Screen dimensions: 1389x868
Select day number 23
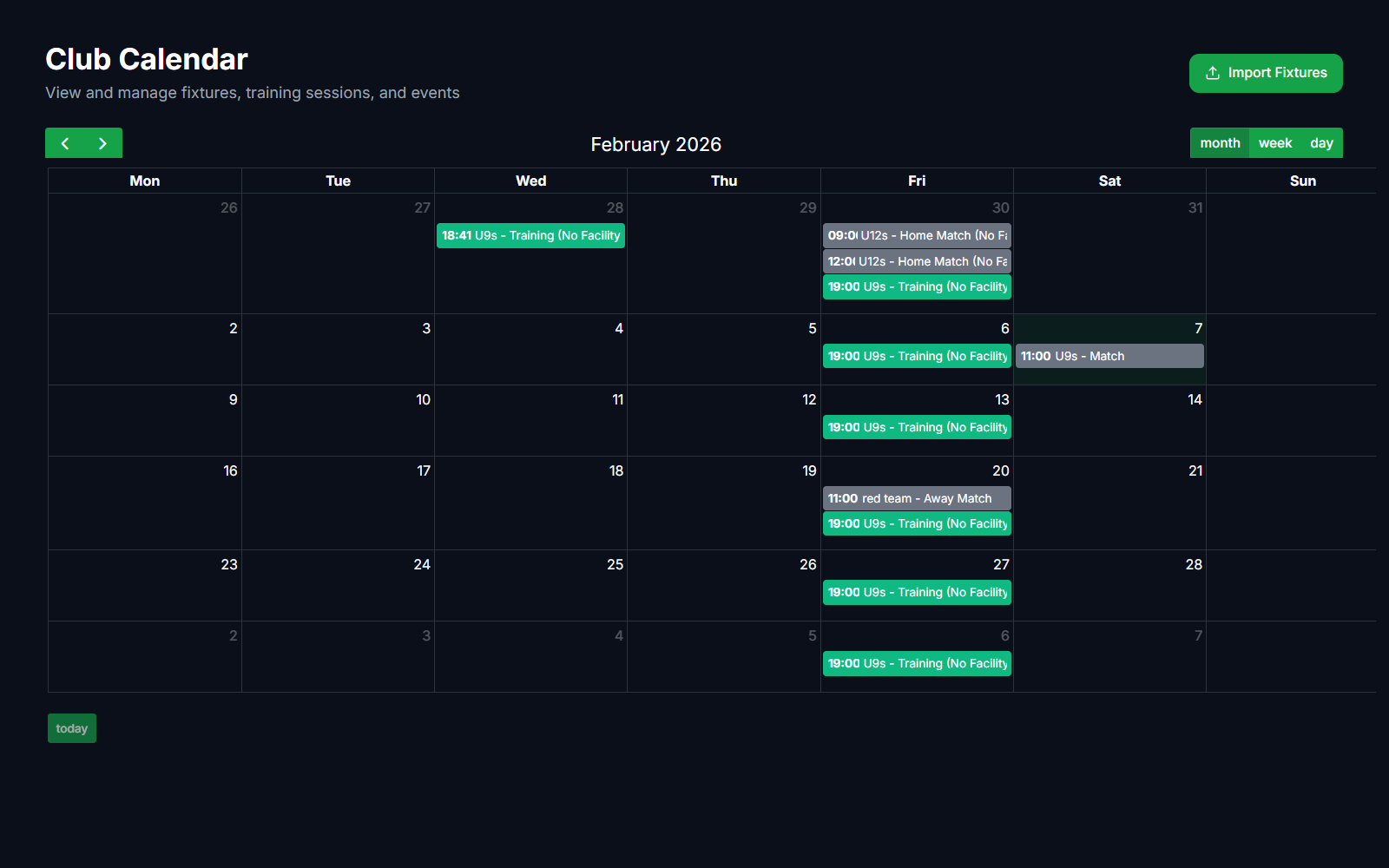coord(228,564)
